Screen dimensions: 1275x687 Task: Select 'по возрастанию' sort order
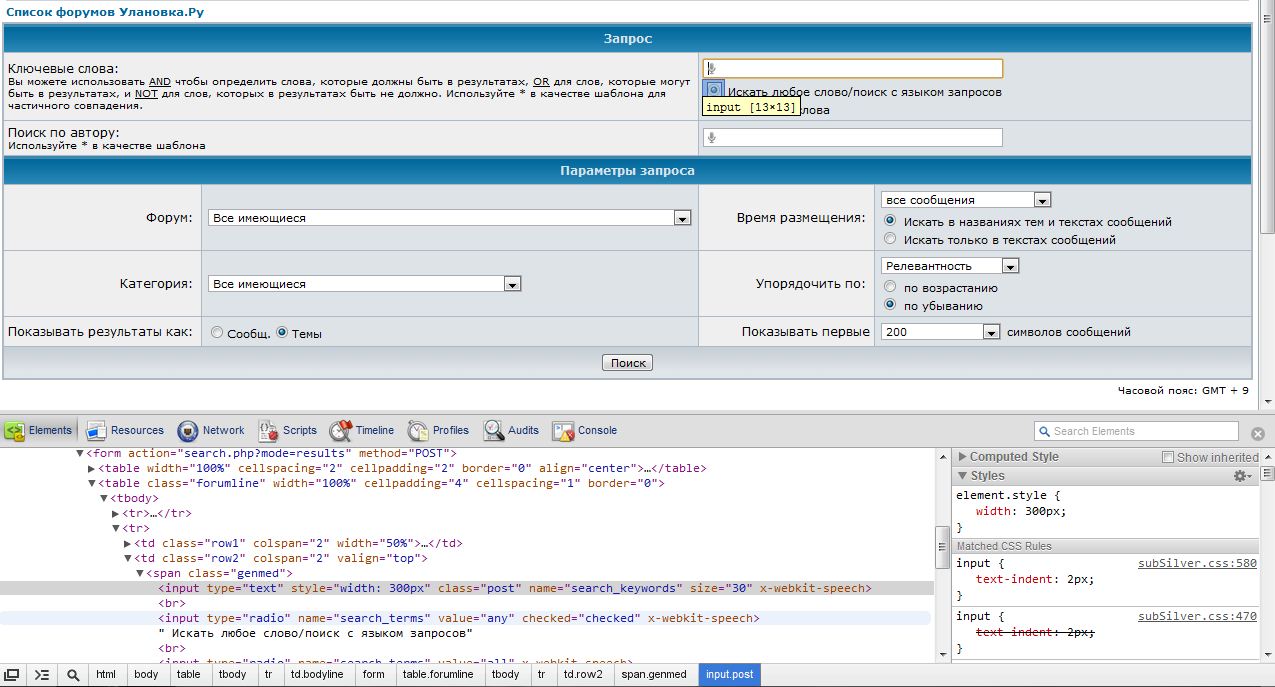pos(890,288)
